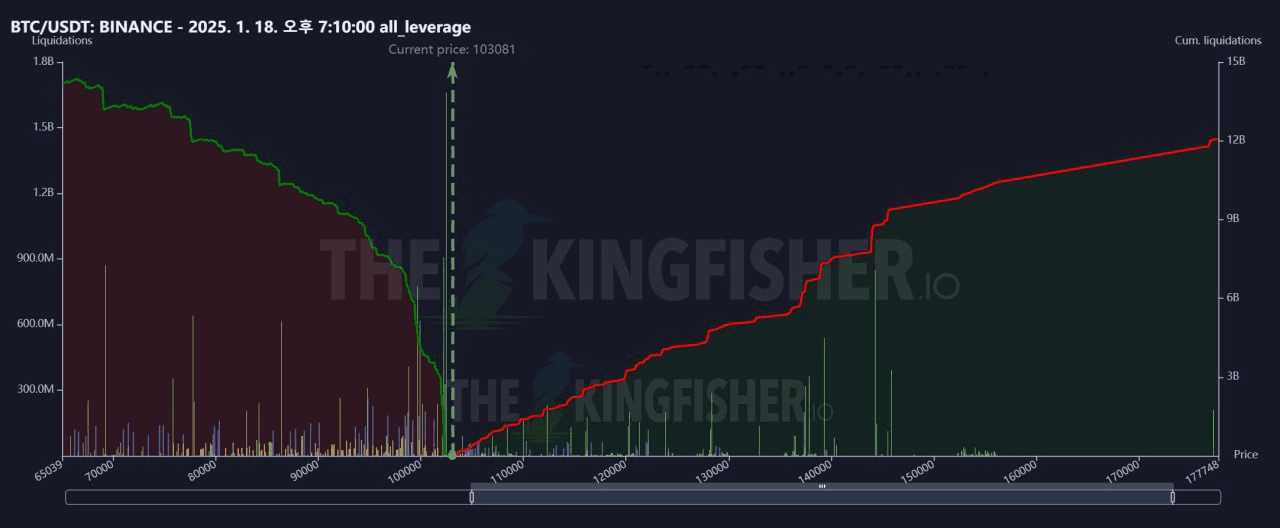This screenshot has width=1280, height=528.
Task: Click the right handle of the zoom range slider
Action: [1172, 497]
